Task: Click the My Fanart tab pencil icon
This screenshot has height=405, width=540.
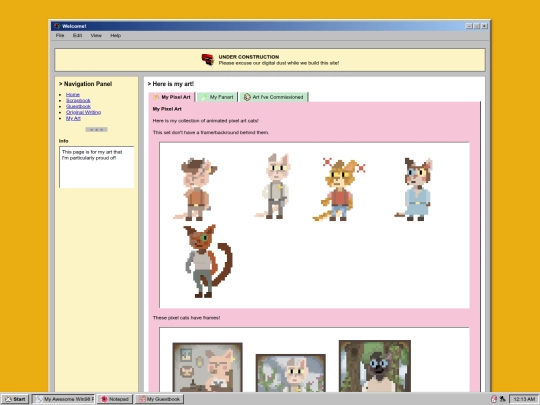Action: click(204, 97)
